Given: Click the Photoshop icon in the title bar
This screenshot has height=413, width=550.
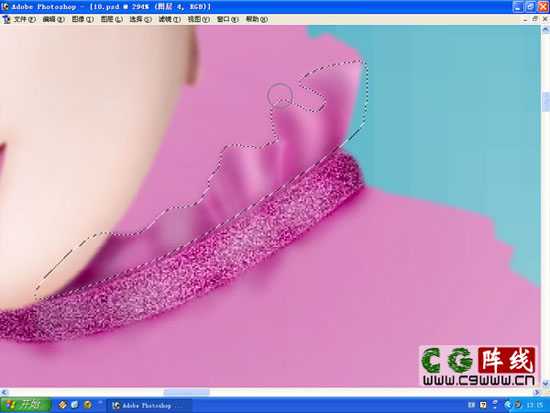Looking at the screenshot, I should click(5, 7).
